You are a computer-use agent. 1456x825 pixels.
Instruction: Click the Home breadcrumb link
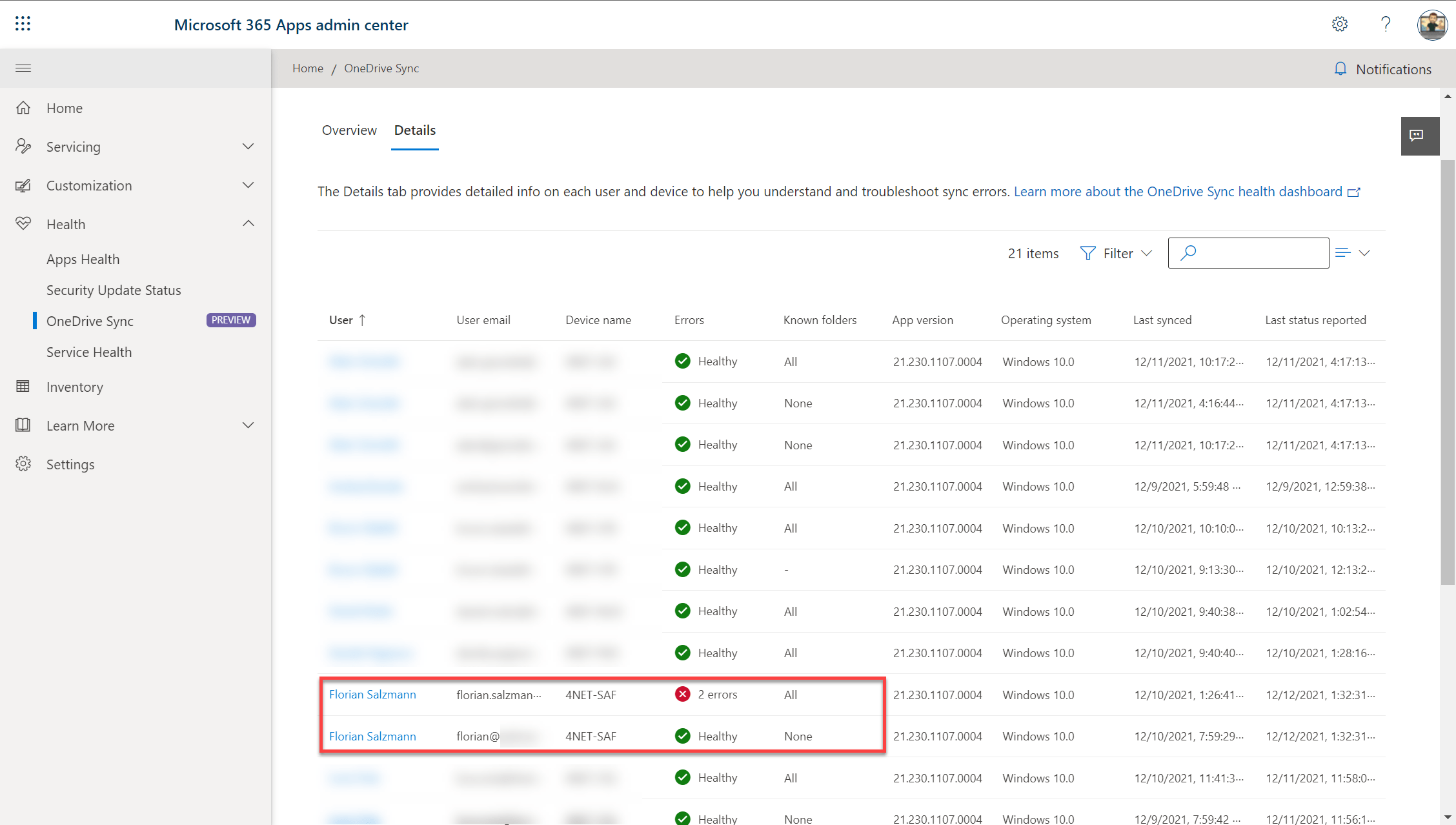308,68
